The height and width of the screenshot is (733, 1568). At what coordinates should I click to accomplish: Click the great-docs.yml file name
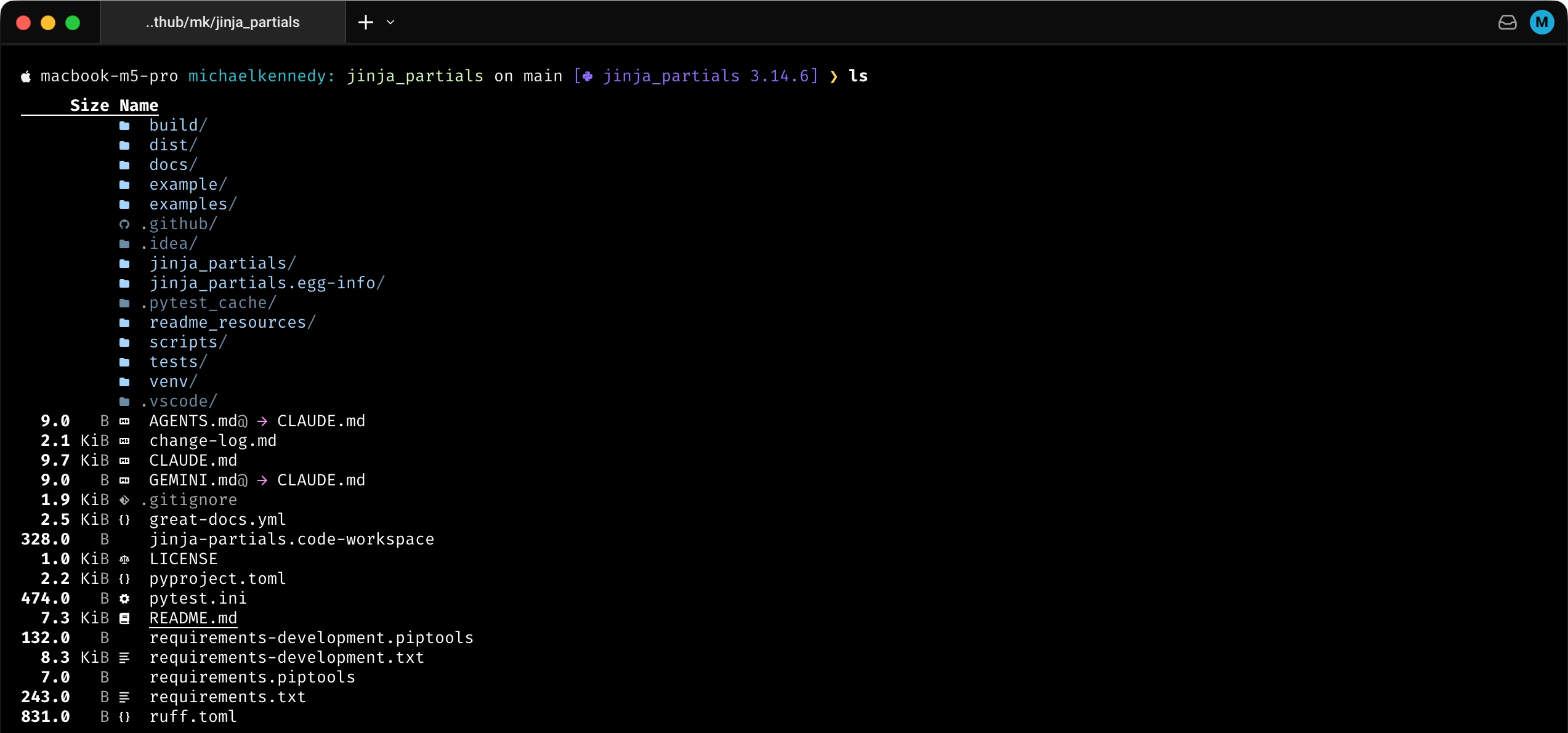pyautogui.click(x=218, y=519)
